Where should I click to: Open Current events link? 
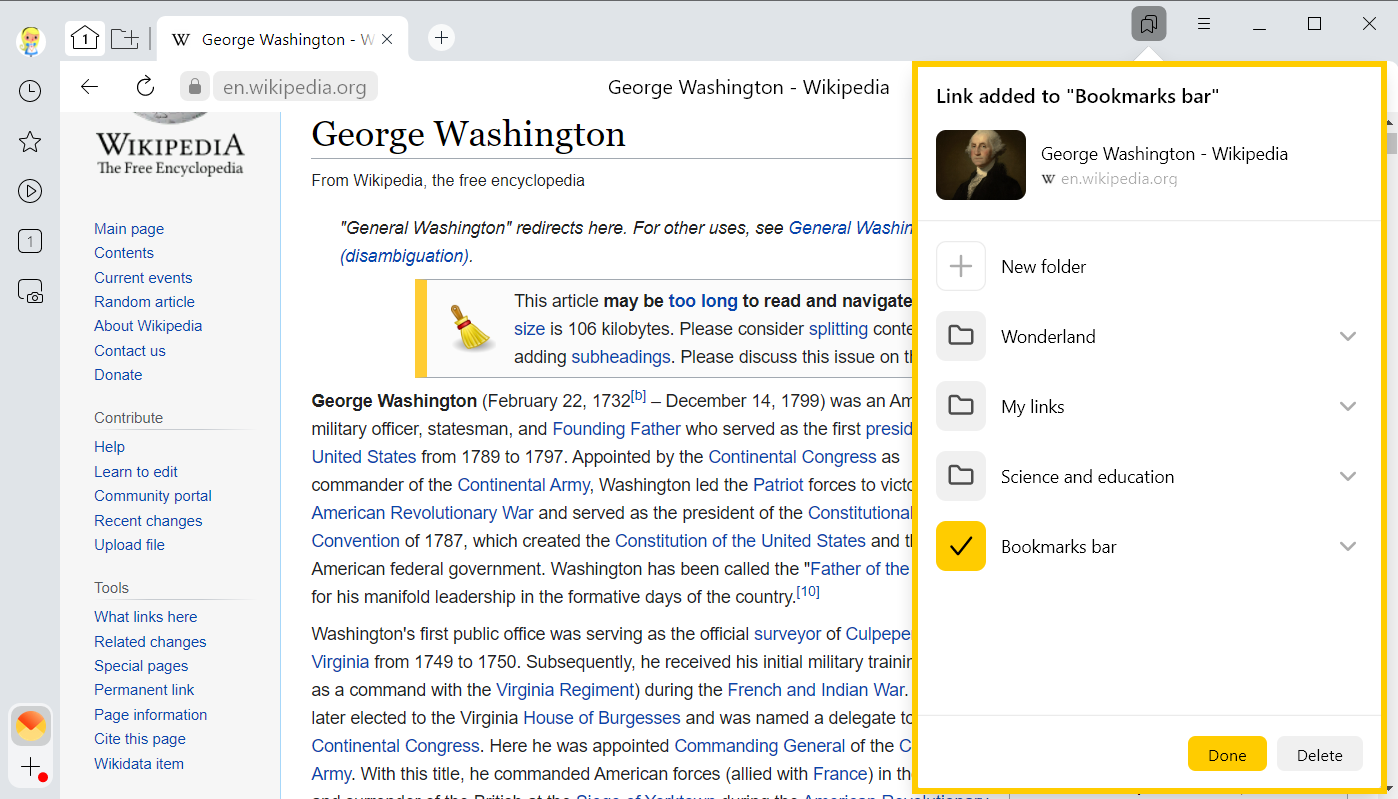[x=143, y=278]
